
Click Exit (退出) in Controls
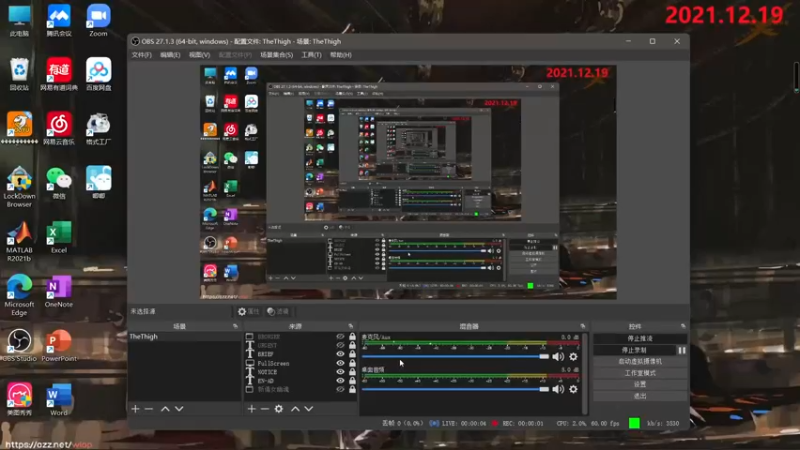coord(640,396)
